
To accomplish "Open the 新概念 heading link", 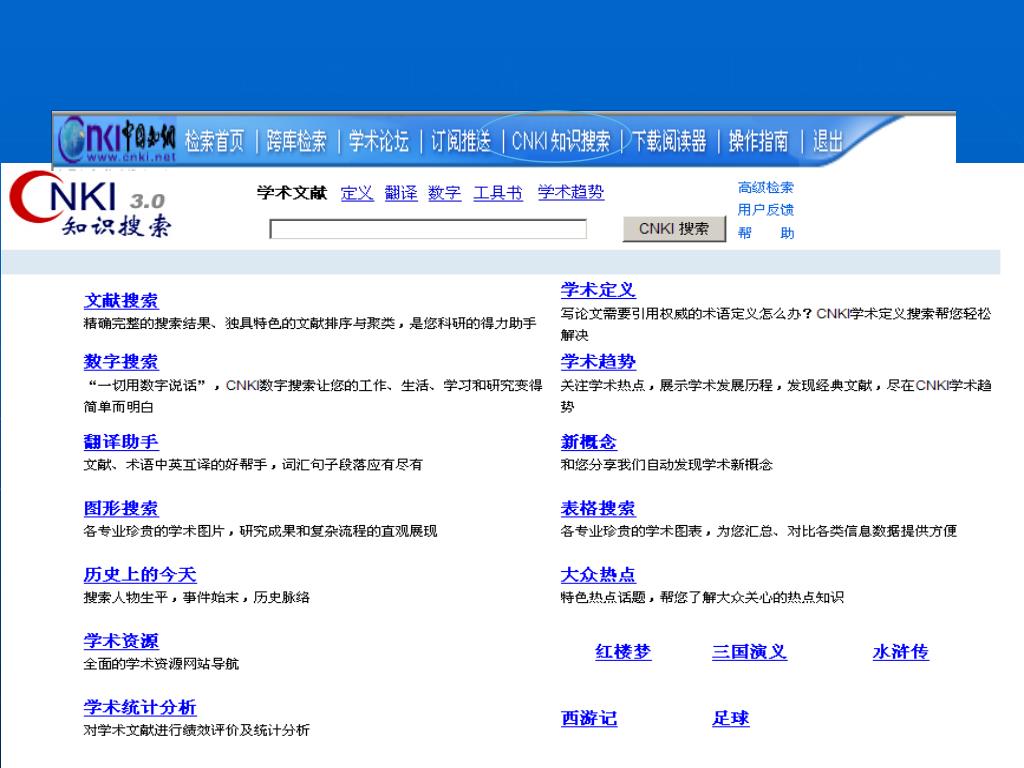I will (x=588, y=442).
